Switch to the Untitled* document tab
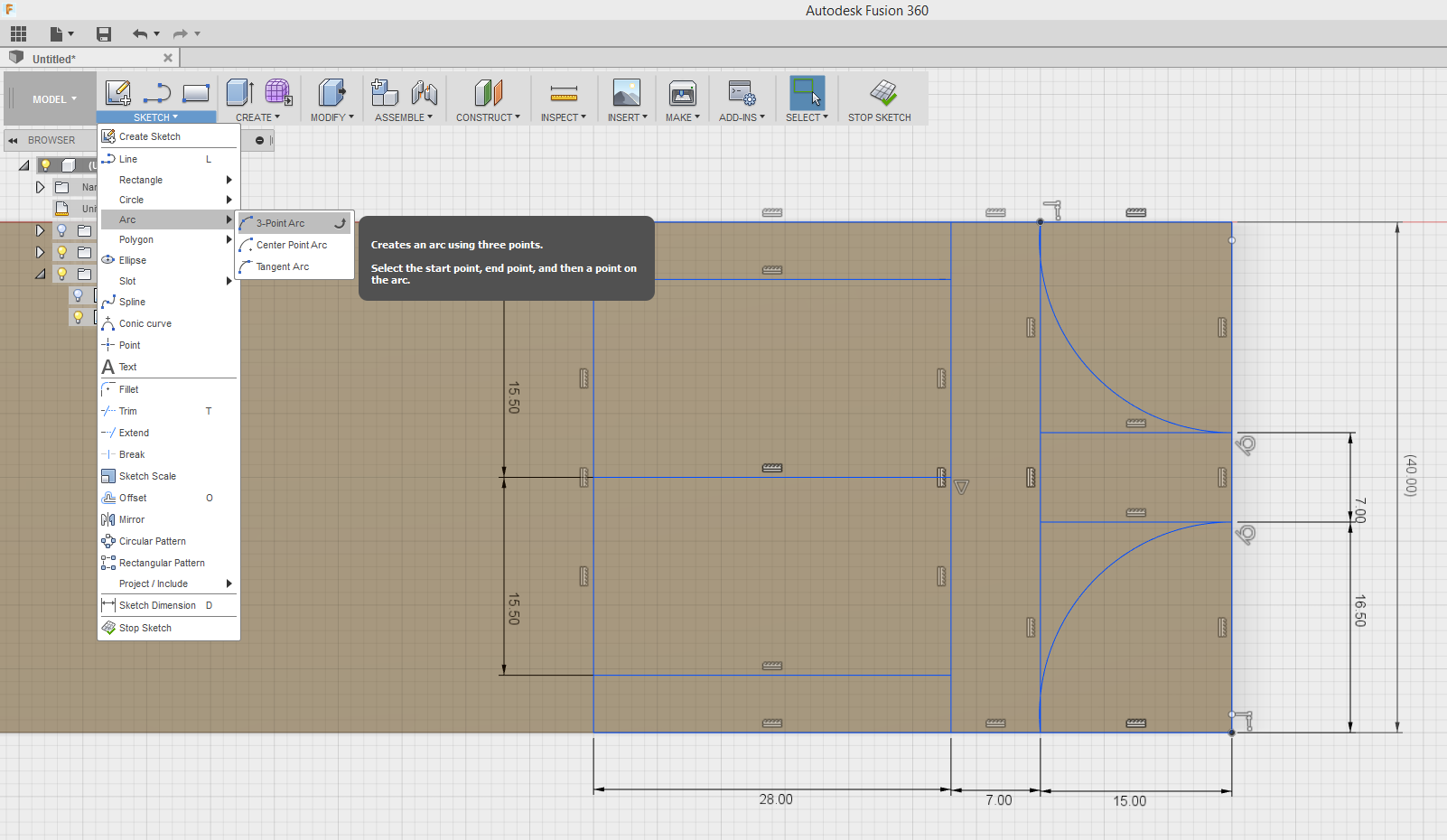1447x840 pixels. (90, 58)
